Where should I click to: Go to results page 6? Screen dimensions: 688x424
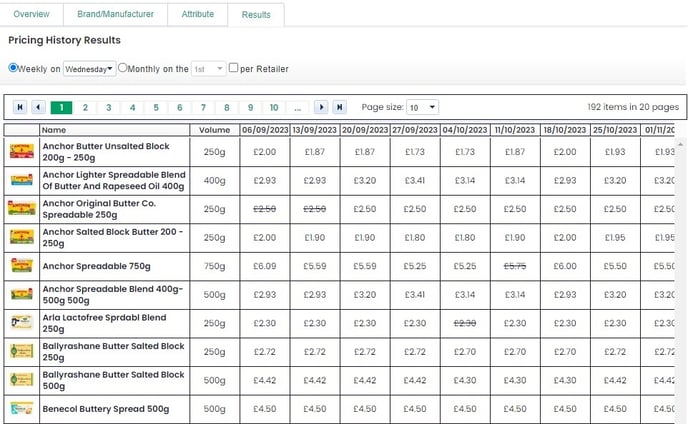point(180,107)
